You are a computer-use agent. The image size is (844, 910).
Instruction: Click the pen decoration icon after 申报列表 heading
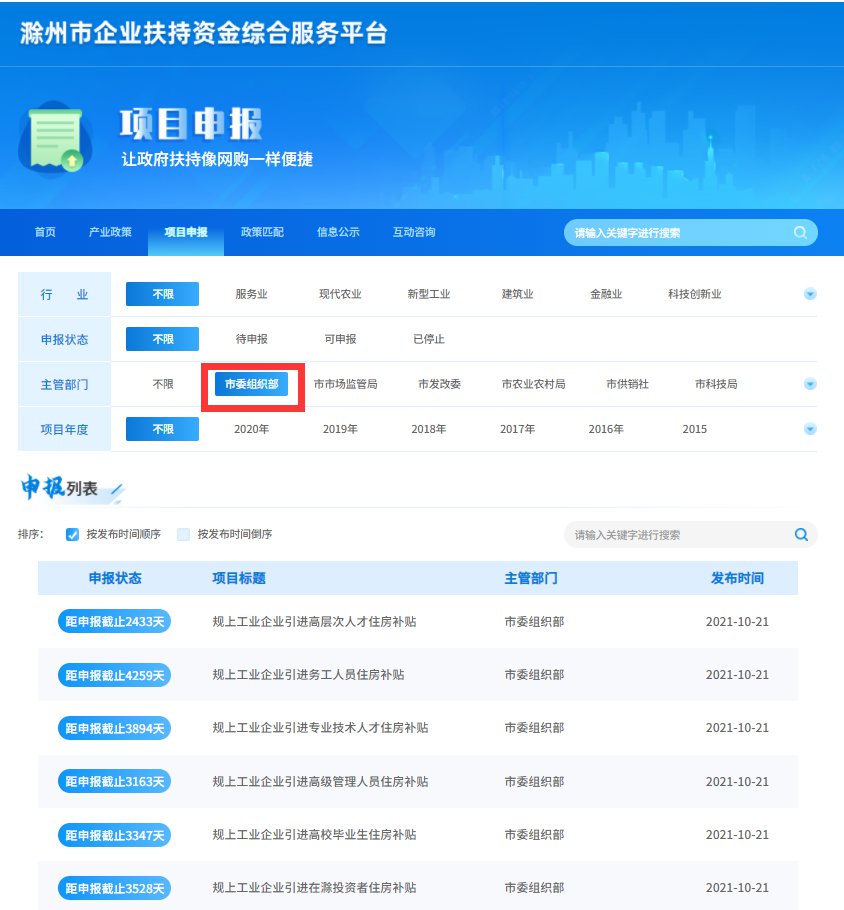click(x=116, y=487)
